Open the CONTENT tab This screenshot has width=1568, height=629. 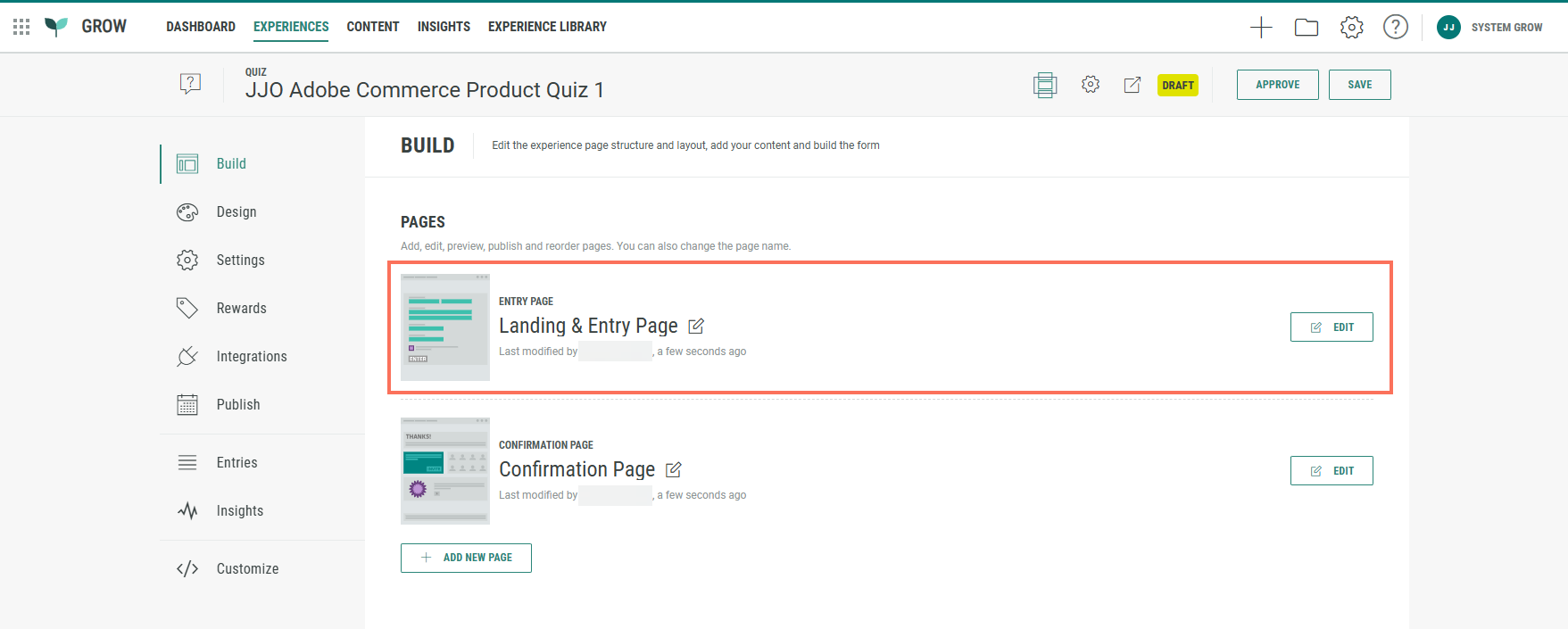373,27
